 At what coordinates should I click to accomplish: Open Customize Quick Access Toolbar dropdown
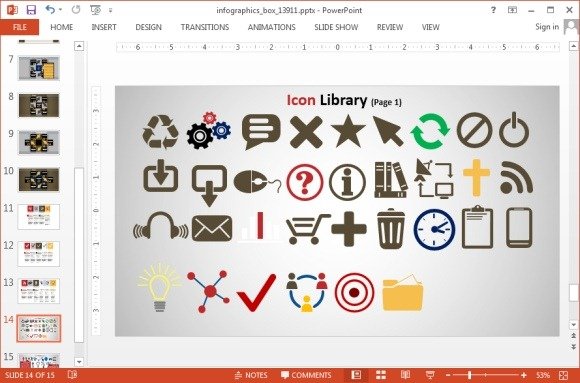[110, 10]
